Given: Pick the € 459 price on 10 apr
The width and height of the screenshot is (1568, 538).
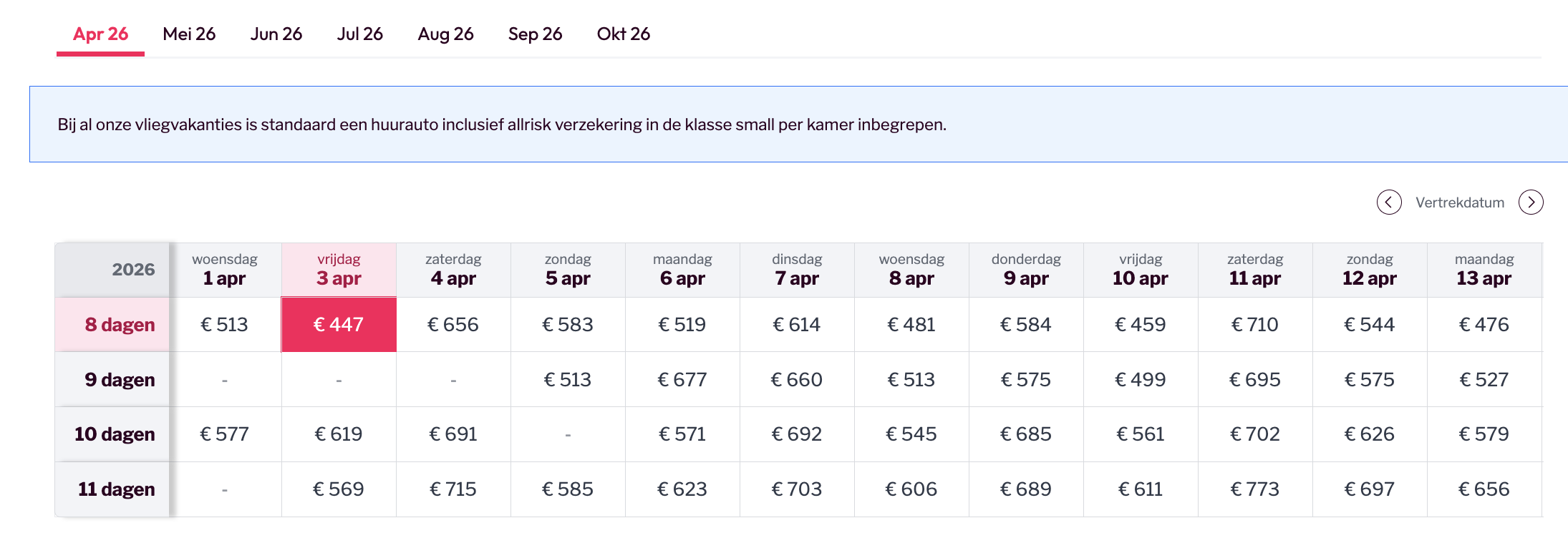Looking at the screenshot, I should click(1141, 325).
